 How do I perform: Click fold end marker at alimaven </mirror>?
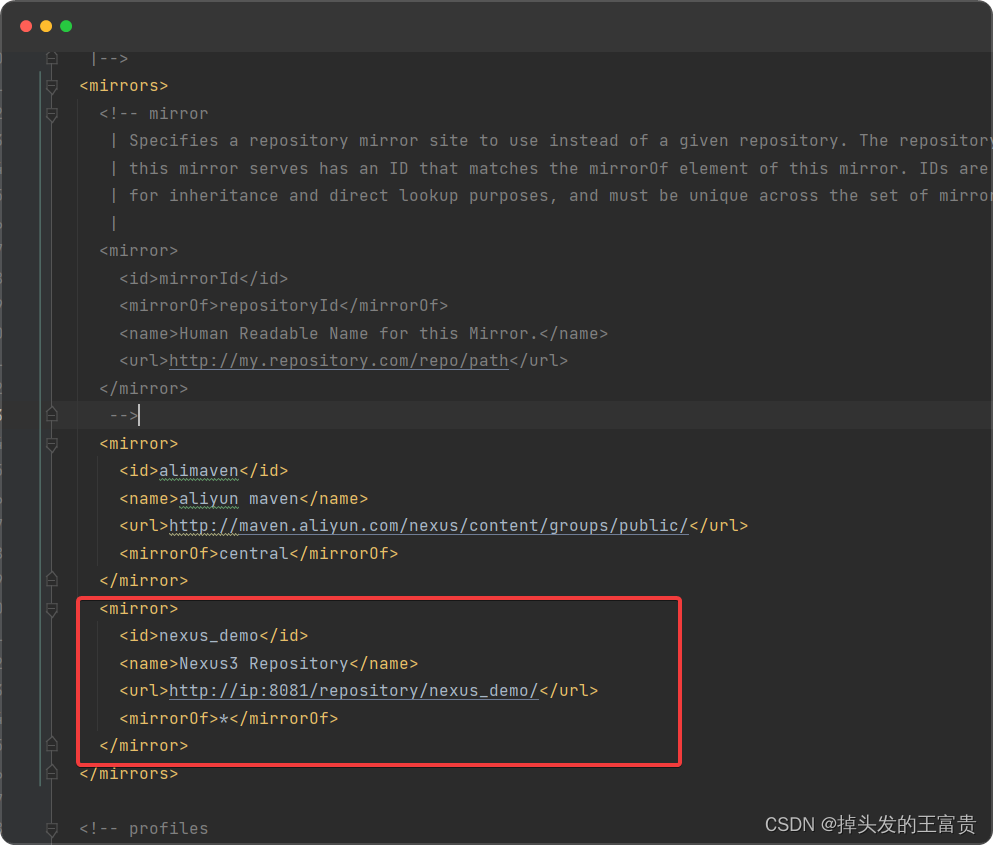pos(52,580)
